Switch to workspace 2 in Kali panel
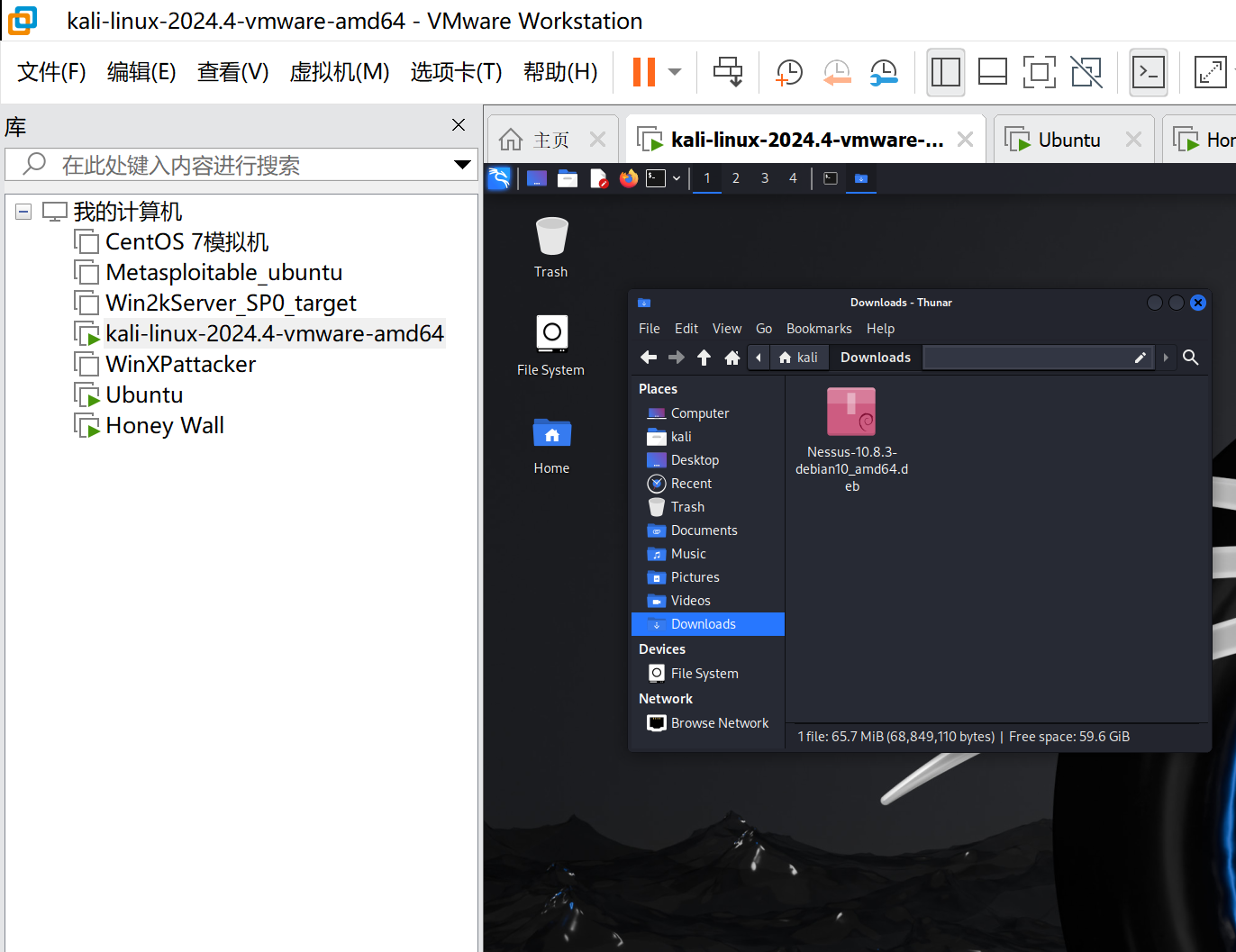 point(736,178)
